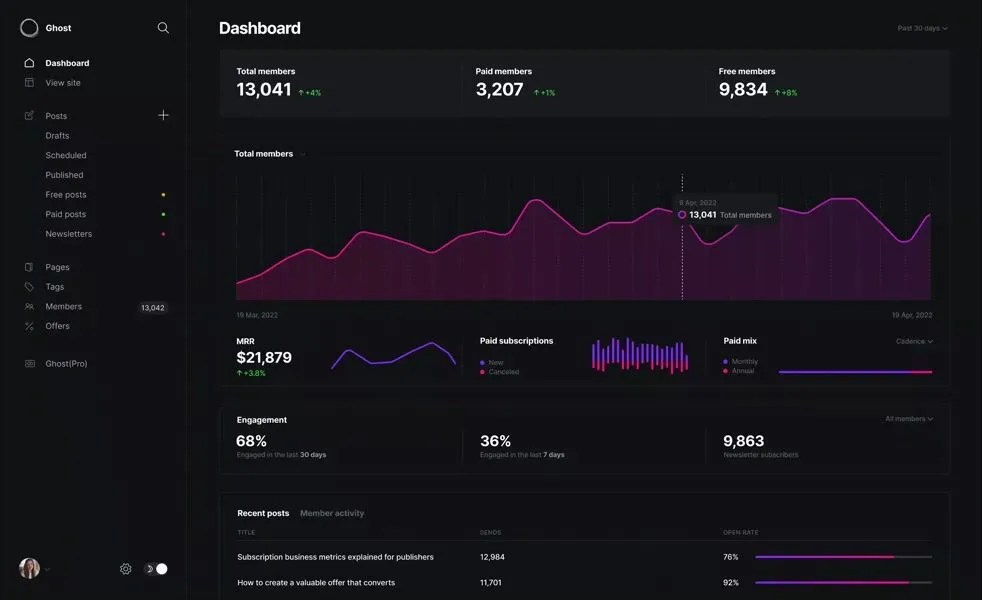Open the All members filter dropdown

[x=906, y=418]
